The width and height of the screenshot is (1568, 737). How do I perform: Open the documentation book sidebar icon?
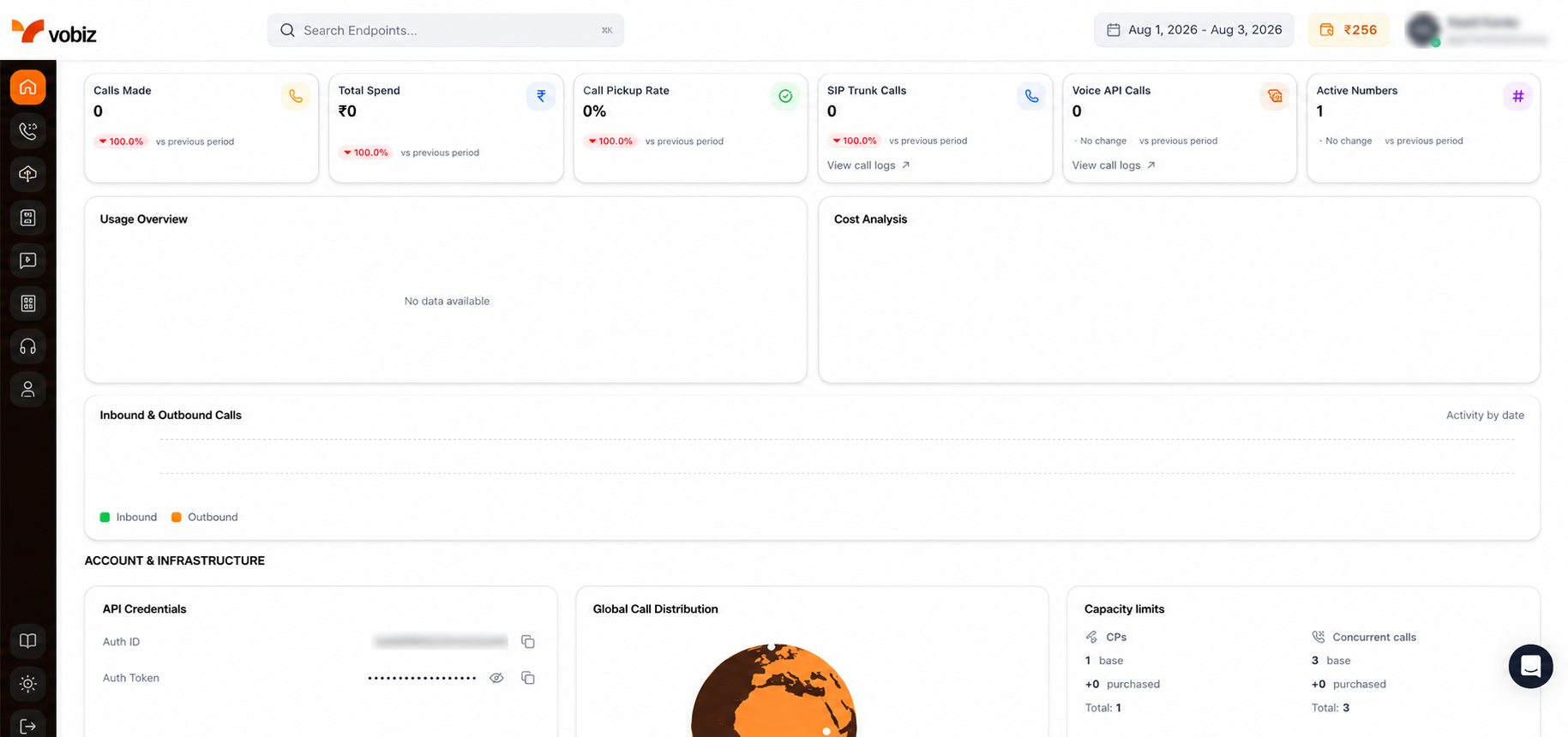[28, 641]
